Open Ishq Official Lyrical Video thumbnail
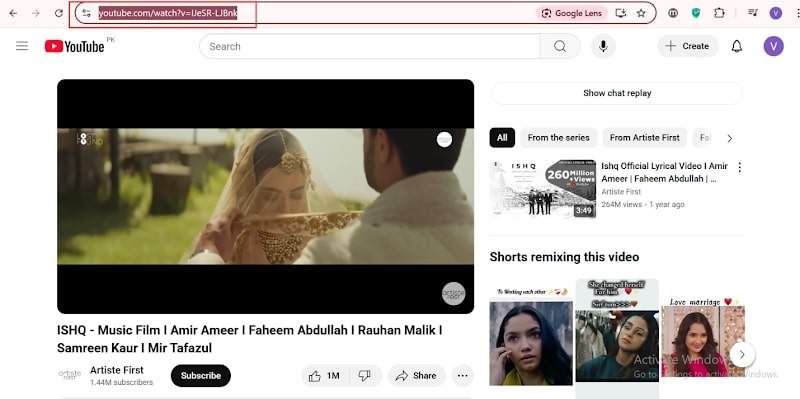Image resolution: width=800 pixels, height=399 pixels. coord(542,188)
